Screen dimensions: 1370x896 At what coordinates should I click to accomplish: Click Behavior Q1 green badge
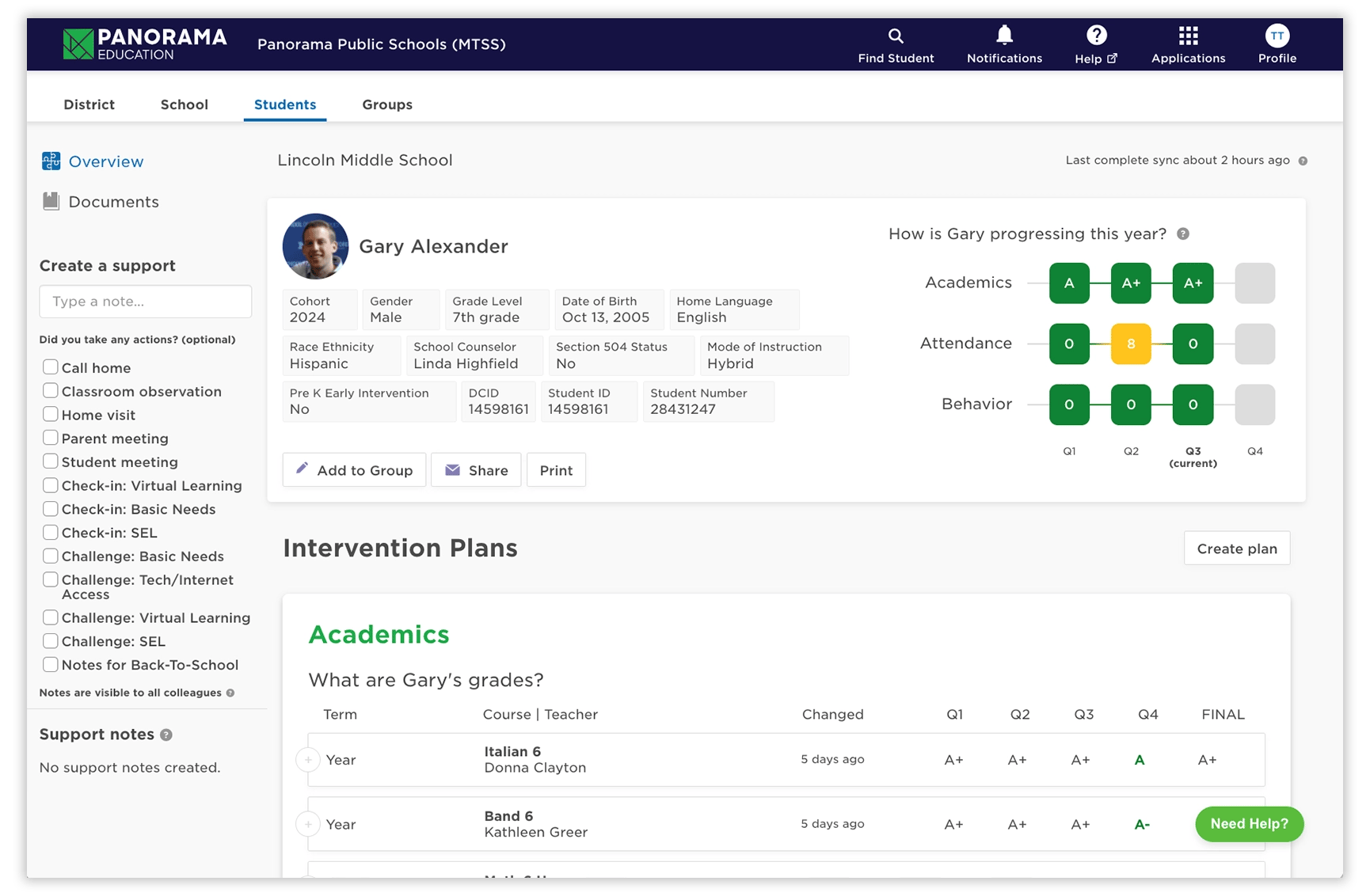1069,404
